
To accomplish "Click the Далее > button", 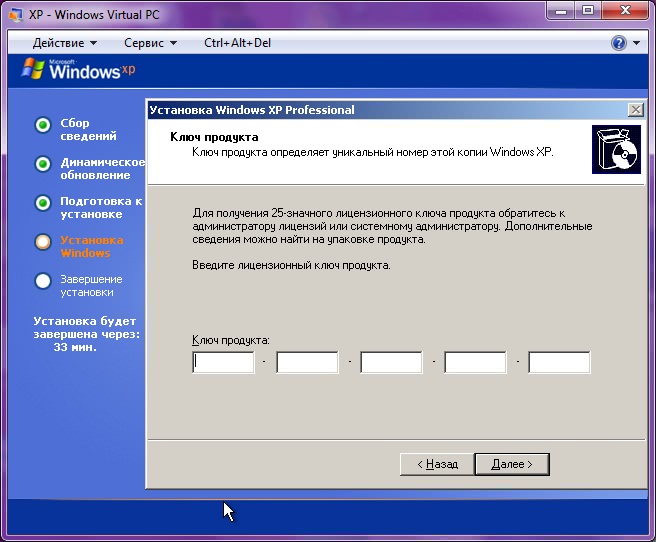I will (x=512, y=464).
